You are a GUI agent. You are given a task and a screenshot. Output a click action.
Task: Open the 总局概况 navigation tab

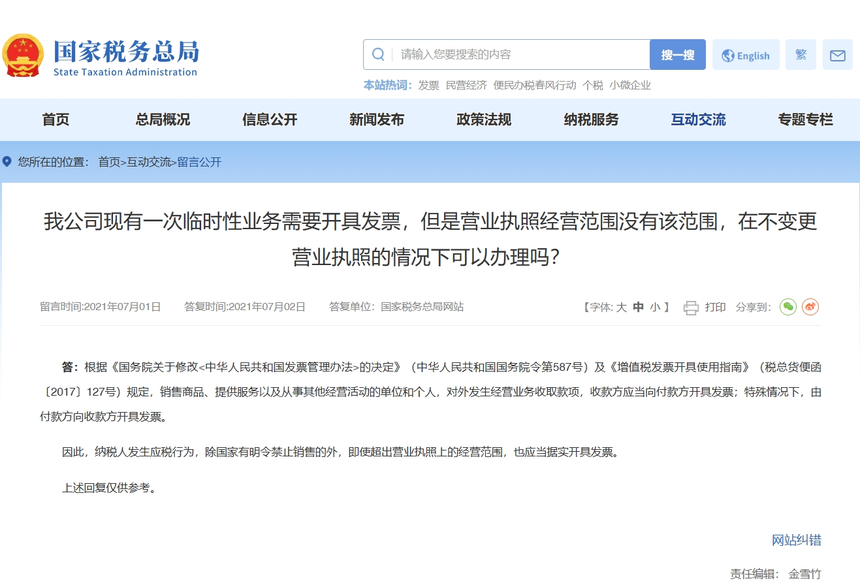162,120
